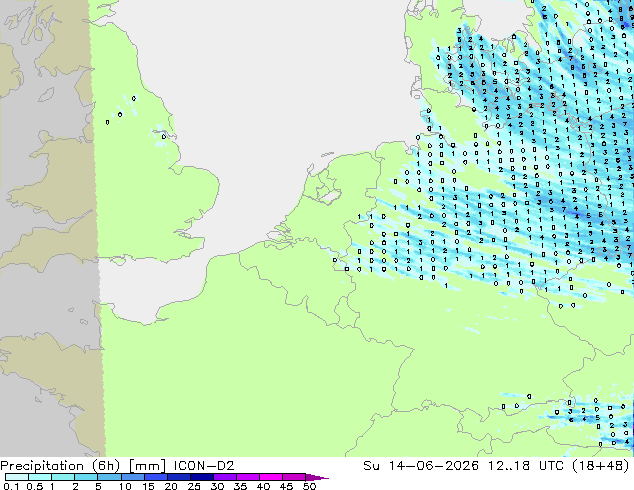The width and height of the screenshot is (634, 490).
Task: Click the 25–30 mm dark blue legend box
Action: point(201,477)
